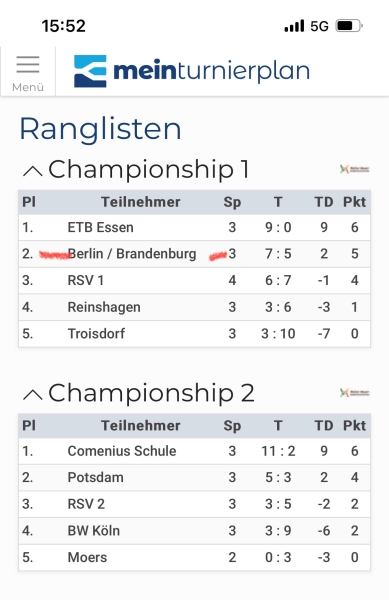The image size is (389, 600).
Task: Tap the sponsor logo beside Championship 1
Action: tap(355, 169)
